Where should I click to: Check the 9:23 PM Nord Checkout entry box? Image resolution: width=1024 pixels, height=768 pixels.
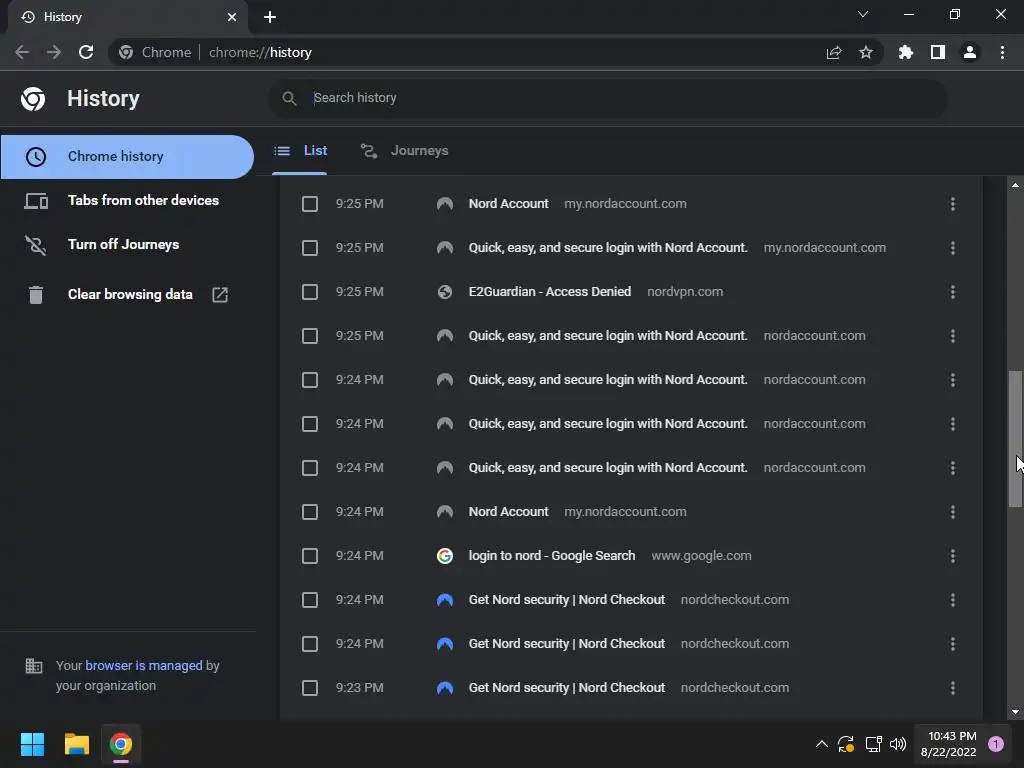[310, 688]
